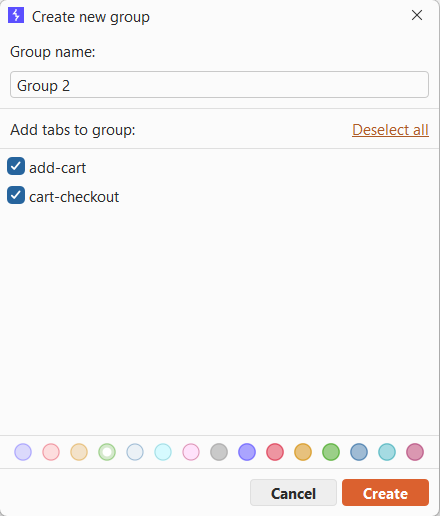This screenshot has height=516, width=440.
Task: Pick the light pink-red color swatch
Action: [x=51, y=452]
